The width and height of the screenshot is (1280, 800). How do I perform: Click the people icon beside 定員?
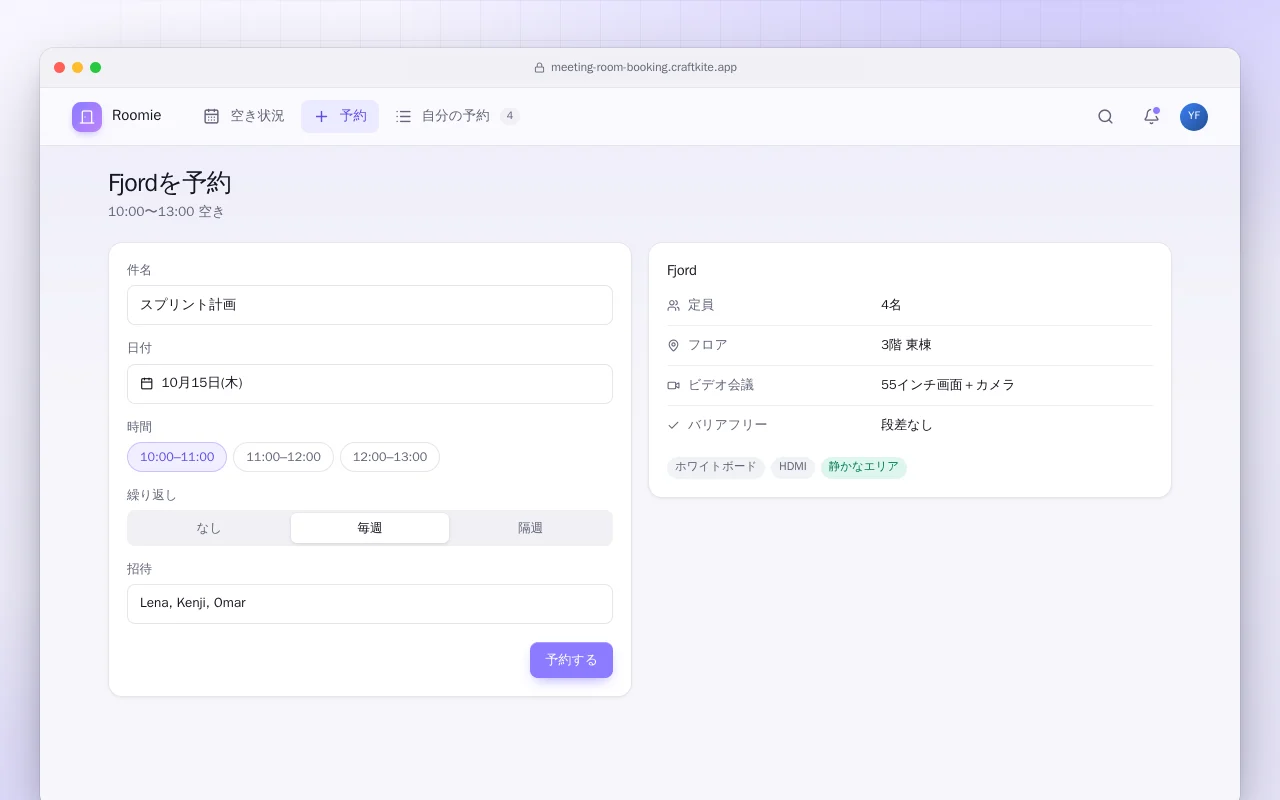[x=673, y=305]
